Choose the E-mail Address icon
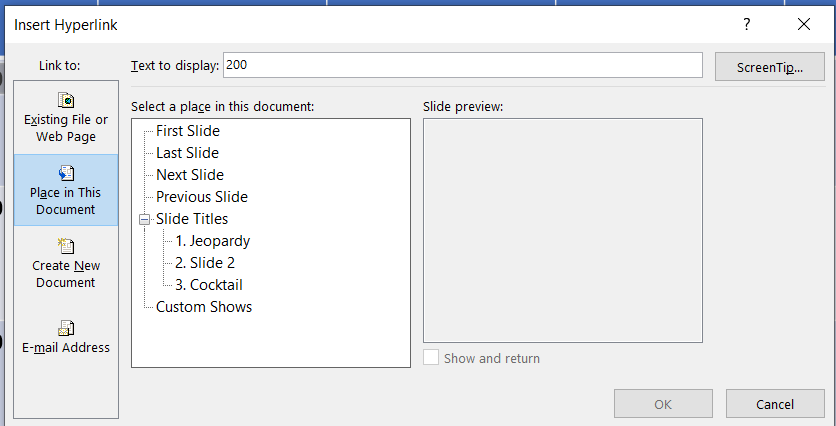This screenshot has height=426, width=836. [66, 328]
